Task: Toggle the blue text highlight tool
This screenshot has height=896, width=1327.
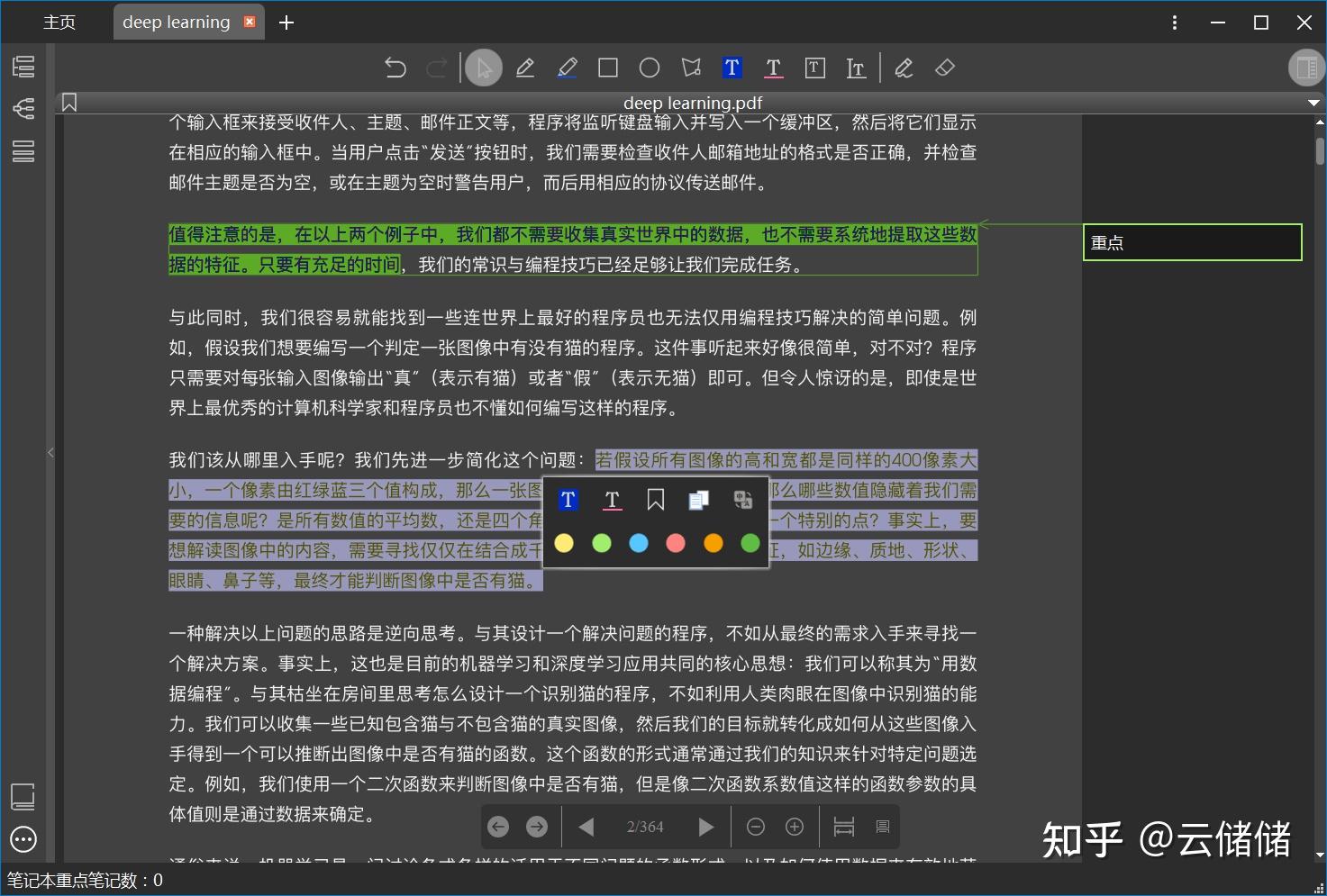Action: coord(732,67)
